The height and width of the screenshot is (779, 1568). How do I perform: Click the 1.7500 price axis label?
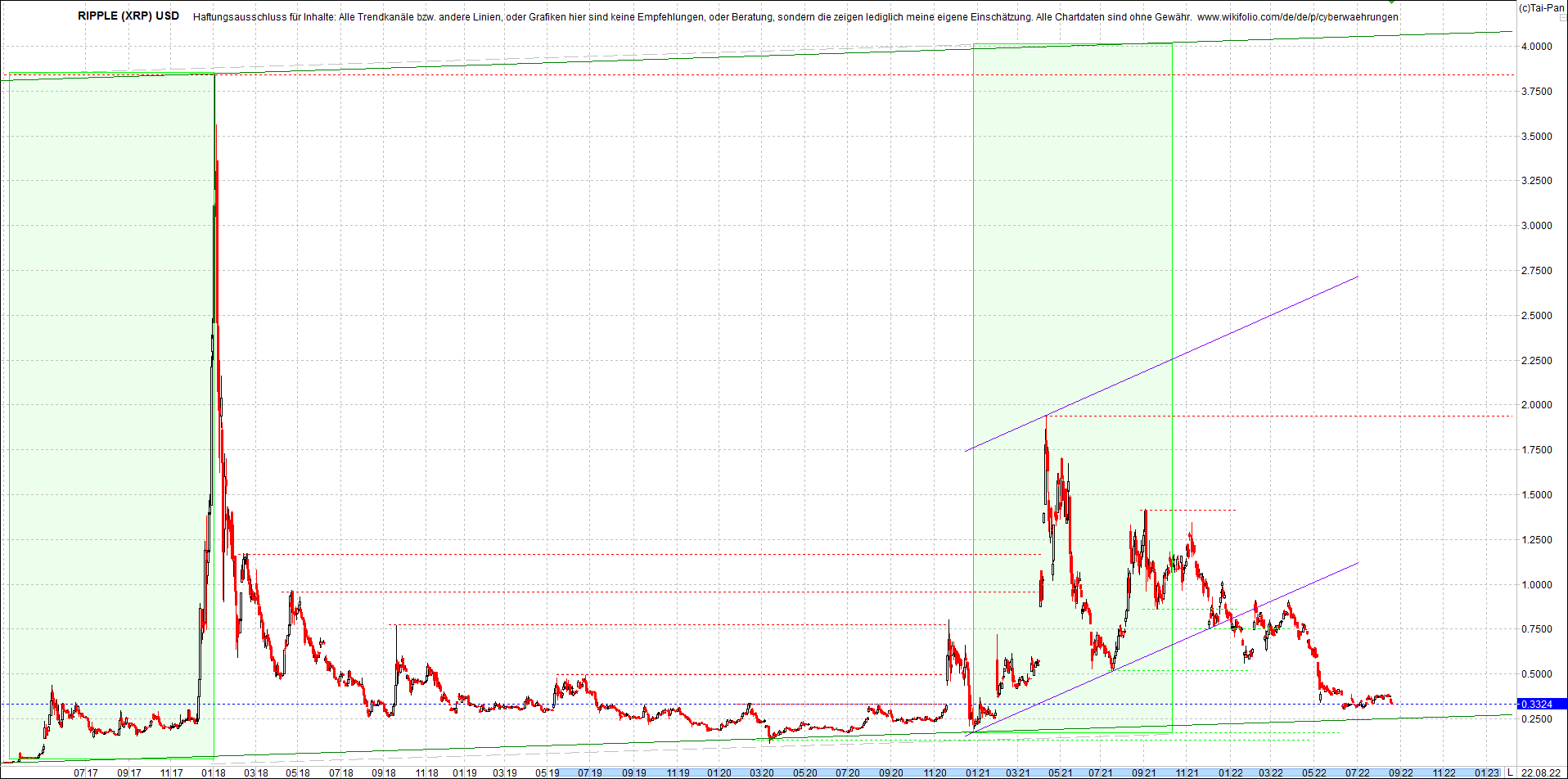click(x=1536, y=450)
